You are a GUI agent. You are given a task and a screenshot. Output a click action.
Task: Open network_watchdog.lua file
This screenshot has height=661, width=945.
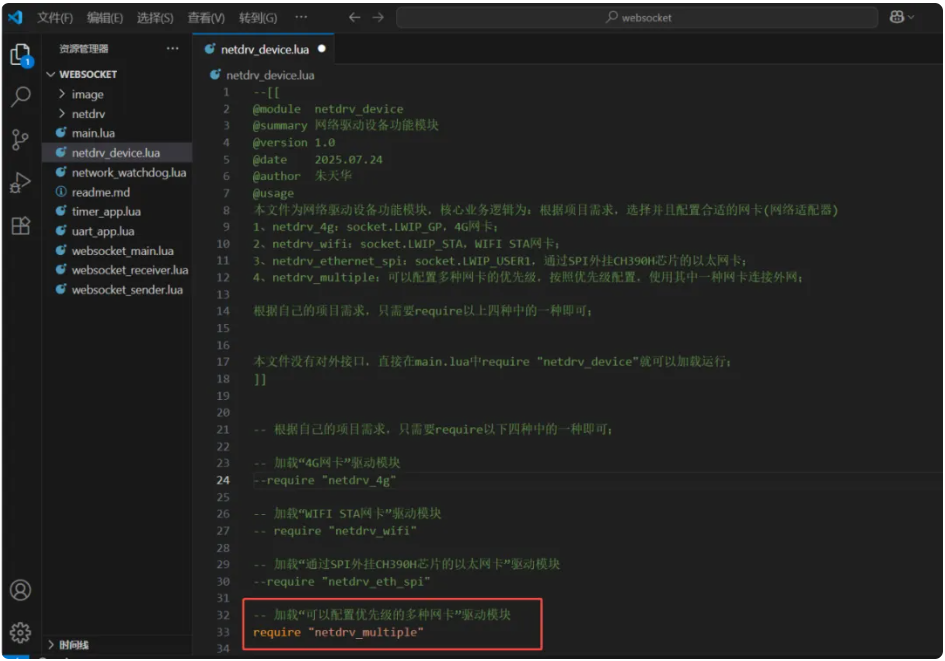tap(129, 172)
